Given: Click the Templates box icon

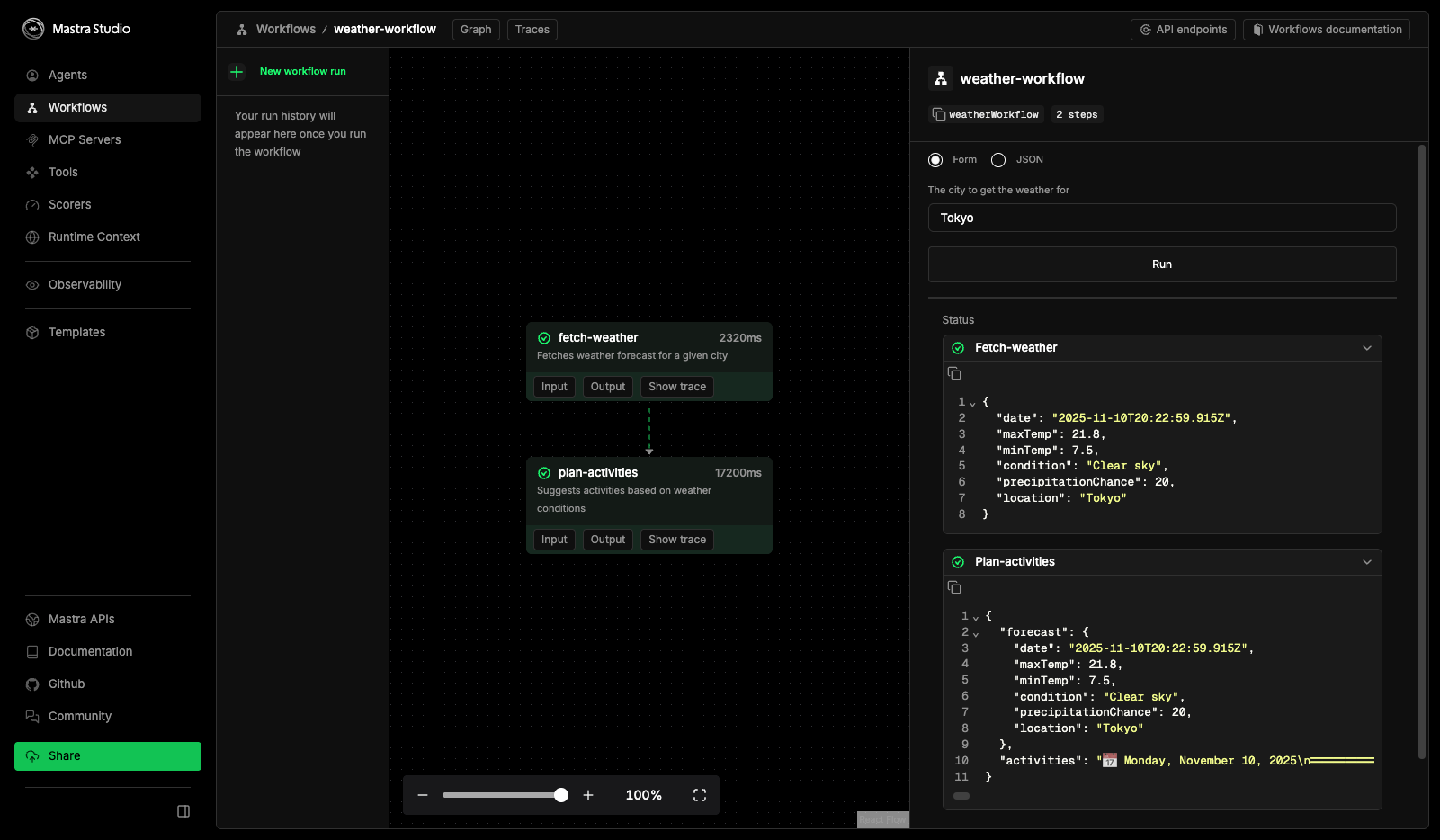Looking at the screenshot, I should pyautogui.click(x=32, y=332).
